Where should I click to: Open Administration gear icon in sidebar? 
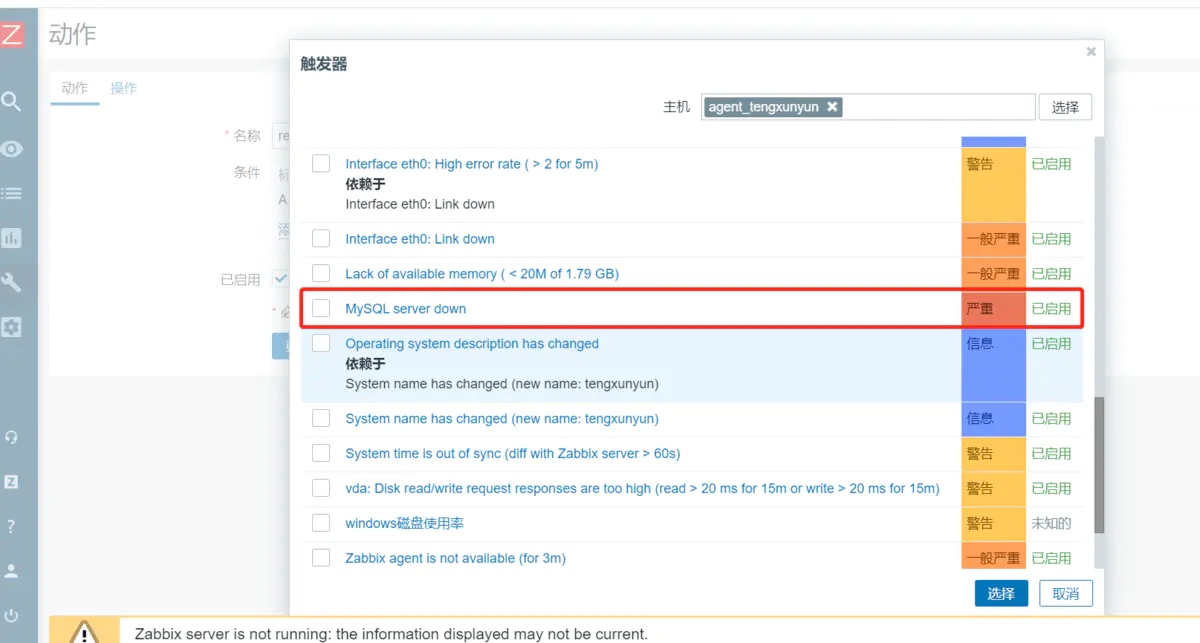pyautogui.click(x=11, y=327)
